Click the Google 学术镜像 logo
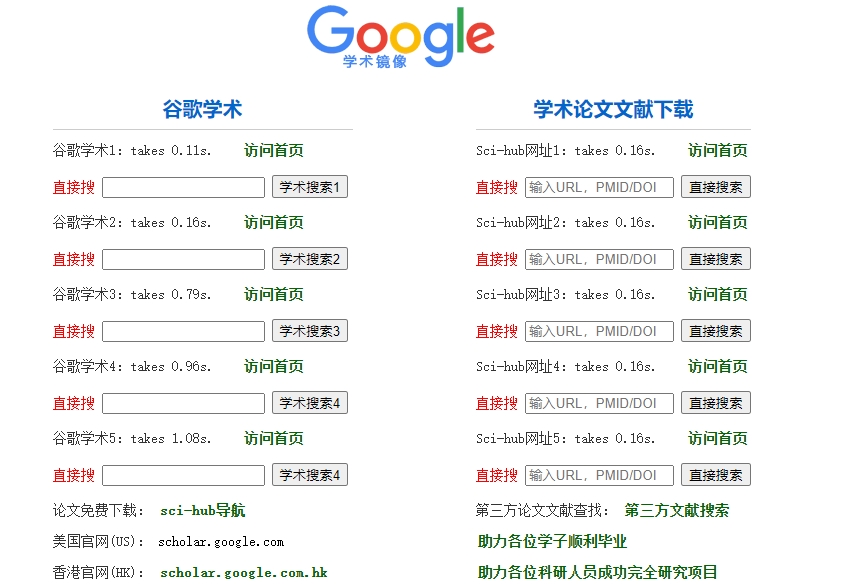The image size is (867, 584). (401, 38)
